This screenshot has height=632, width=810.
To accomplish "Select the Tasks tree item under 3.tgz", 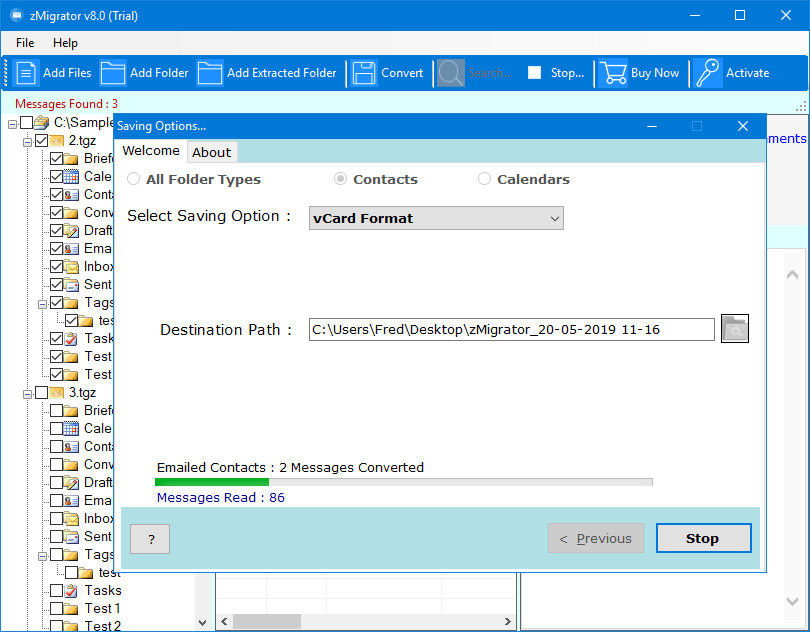I will [103, 591].
